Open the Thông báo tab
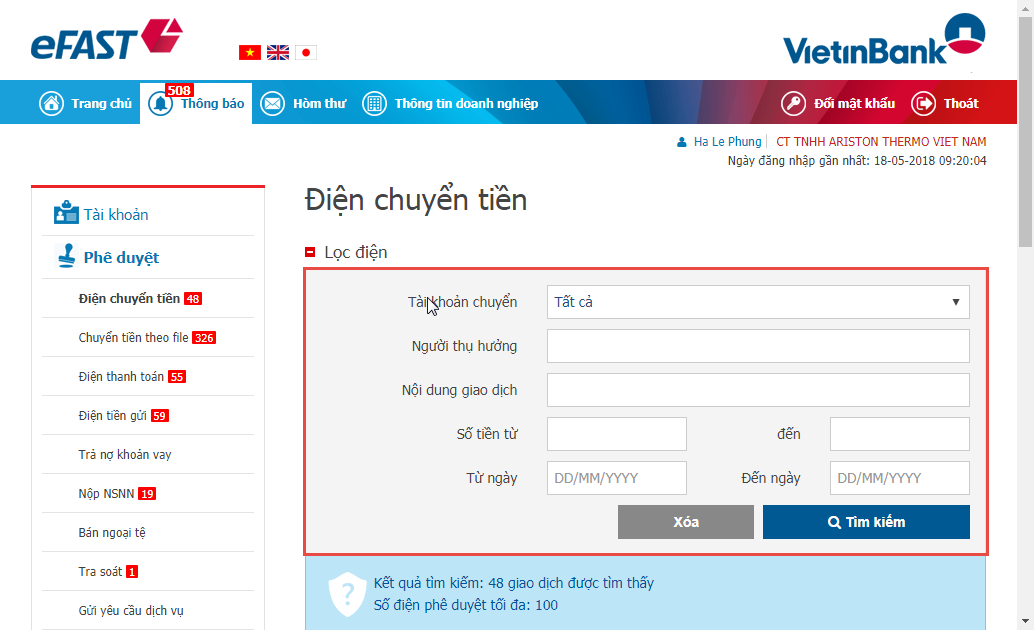 point(212,104)
